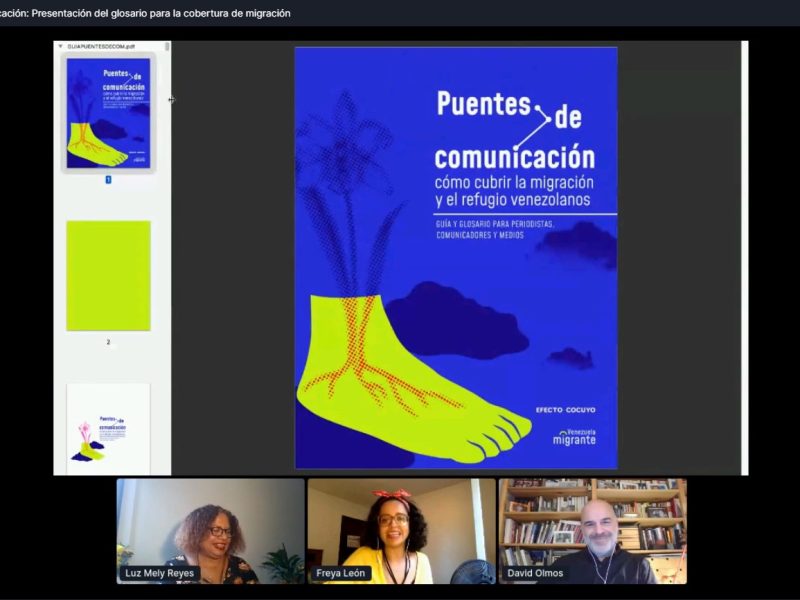Select Freya León video tile
Viewport: 800px width, 600px height.
tap(401, 531)
